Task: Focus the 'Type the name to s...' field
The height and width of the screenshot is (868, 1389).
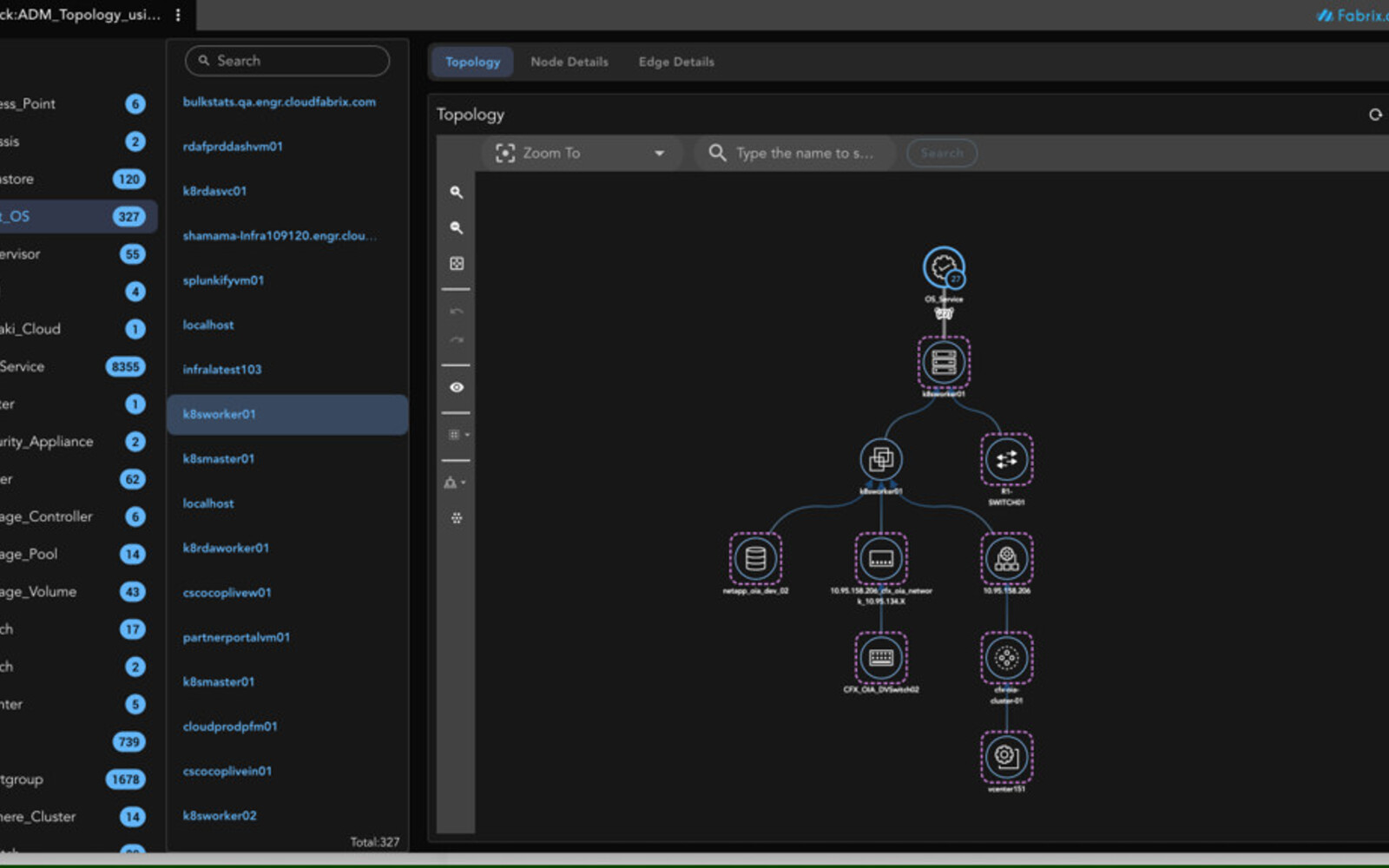Action: click(804, 153)
